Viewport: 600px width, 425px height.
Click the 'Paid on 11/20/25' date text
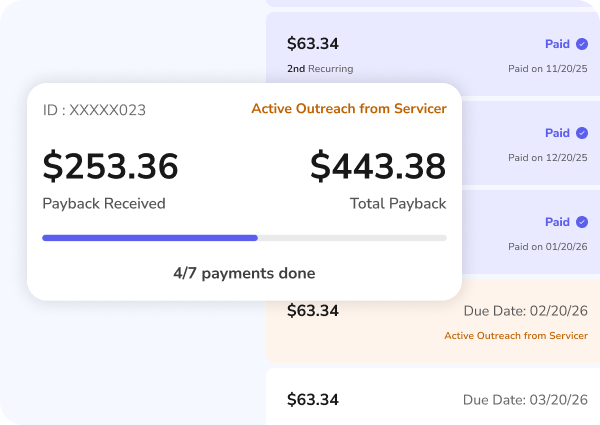(x=547, y=69)
